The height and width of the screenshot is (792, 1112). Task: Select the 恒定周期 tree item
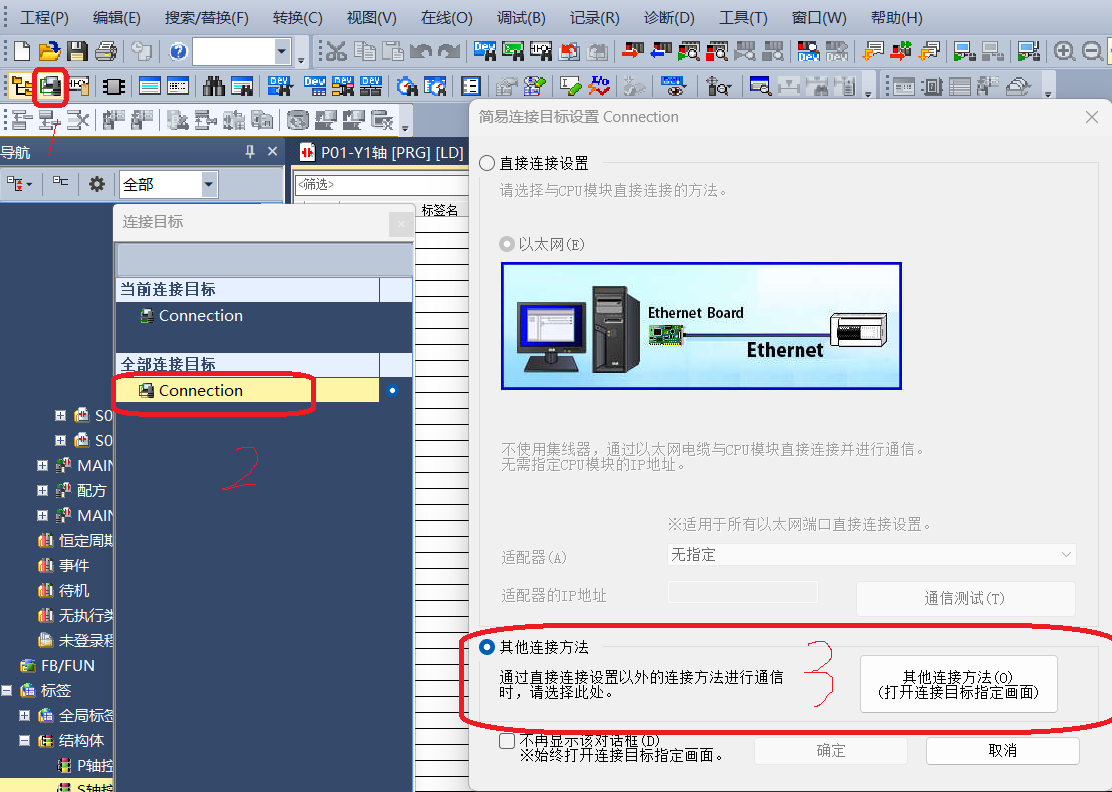pos(75,540)
